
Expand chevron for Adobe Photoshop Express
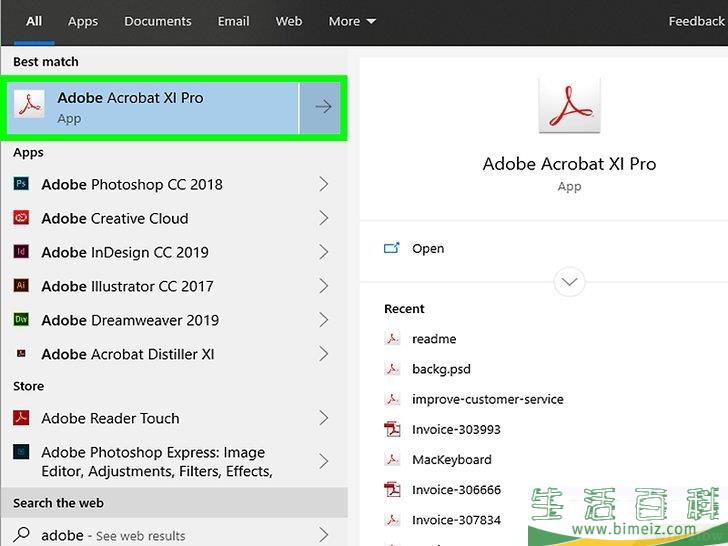(324, 461)
